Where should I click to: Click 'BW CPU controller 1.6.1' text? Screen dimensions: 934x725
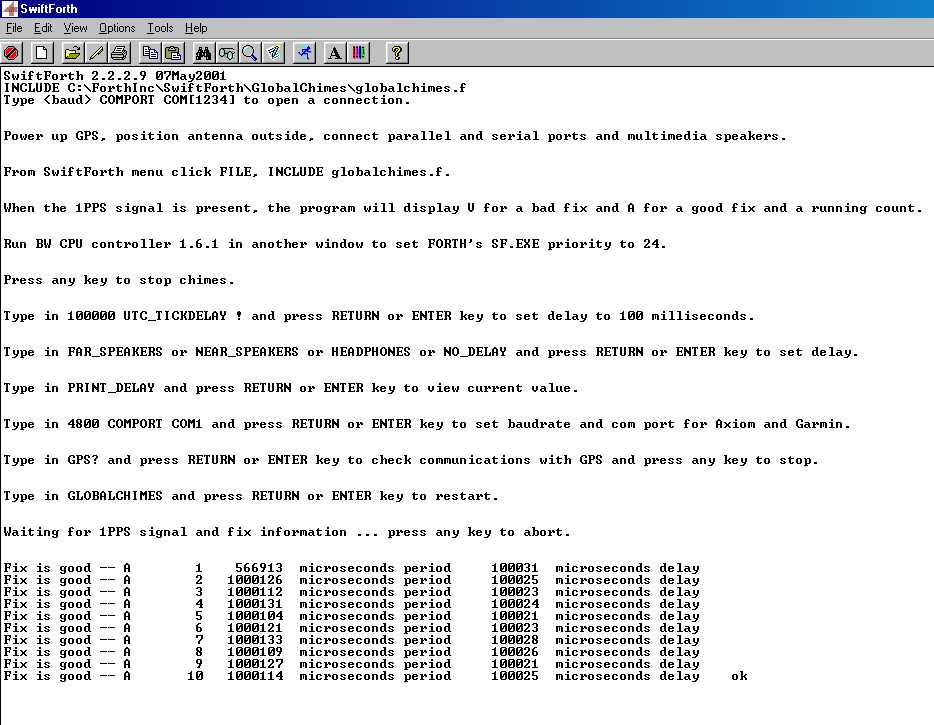[x=126, y=244]
